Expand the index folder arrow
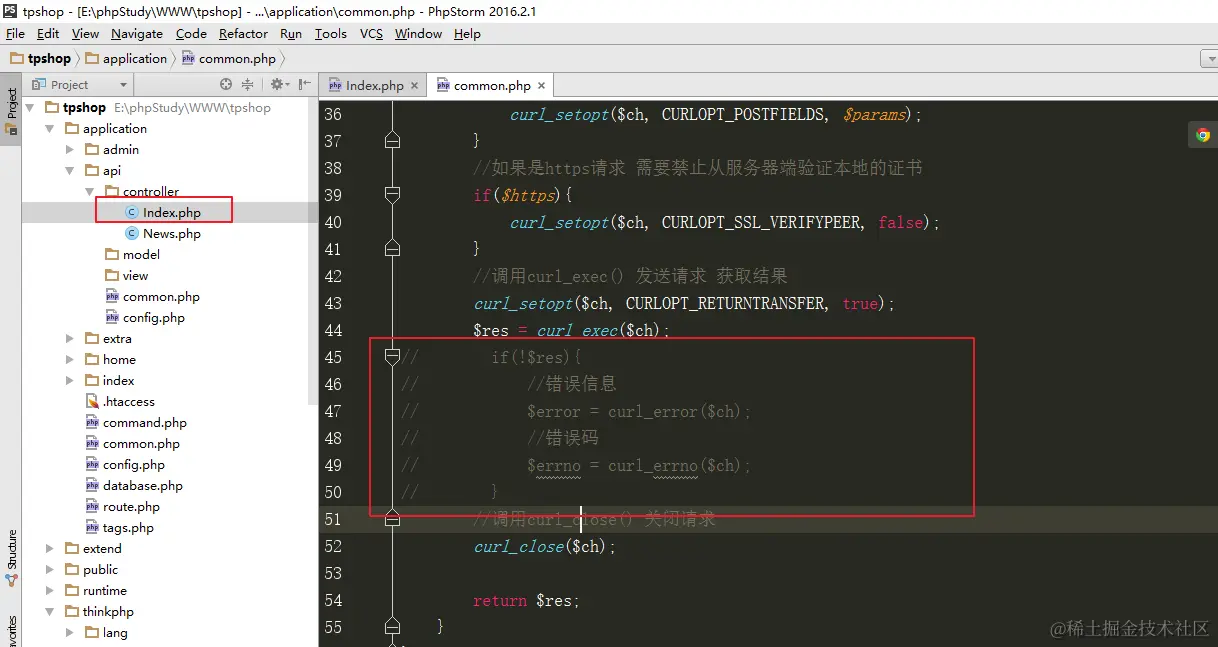The image size is (1218, 647). (x=70, y=381)
